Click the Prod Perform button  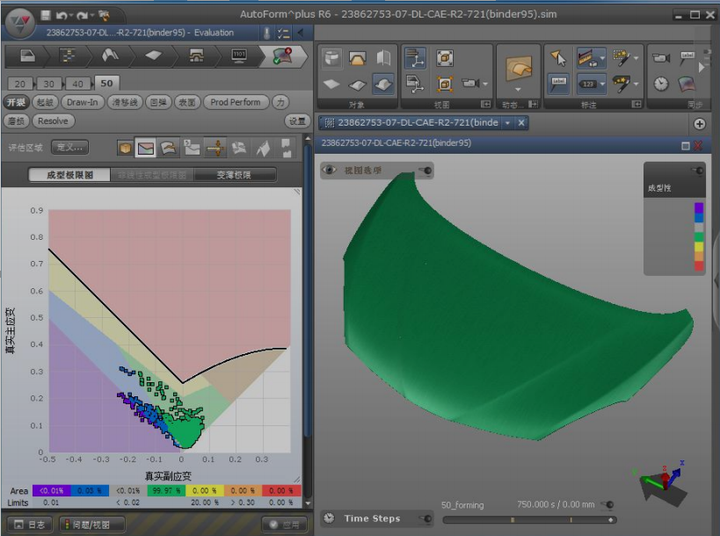pyautogui.click(x=235, y=102)
